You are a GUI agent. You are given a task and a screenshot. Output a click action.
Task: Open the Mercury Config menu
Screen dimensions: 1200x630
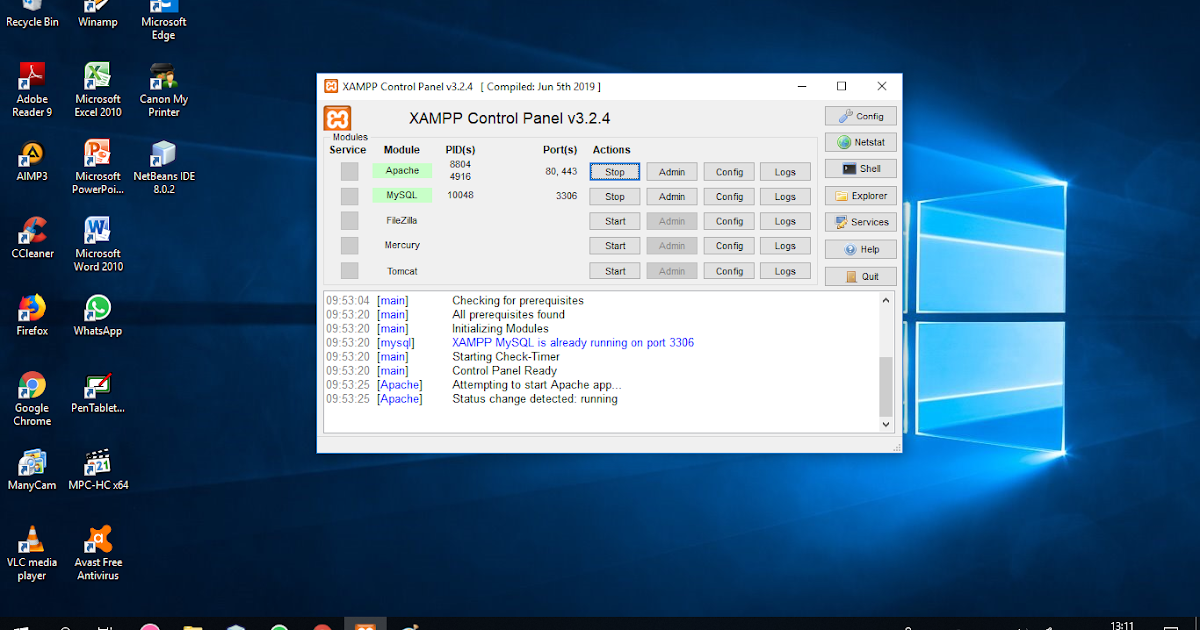pyautogui.click(x=729, y=246)
